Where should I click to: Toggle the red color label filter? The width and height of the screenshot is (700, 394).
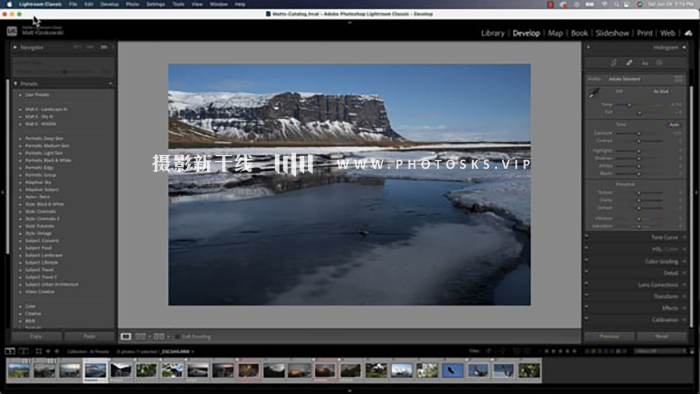[x=588, y=351]
